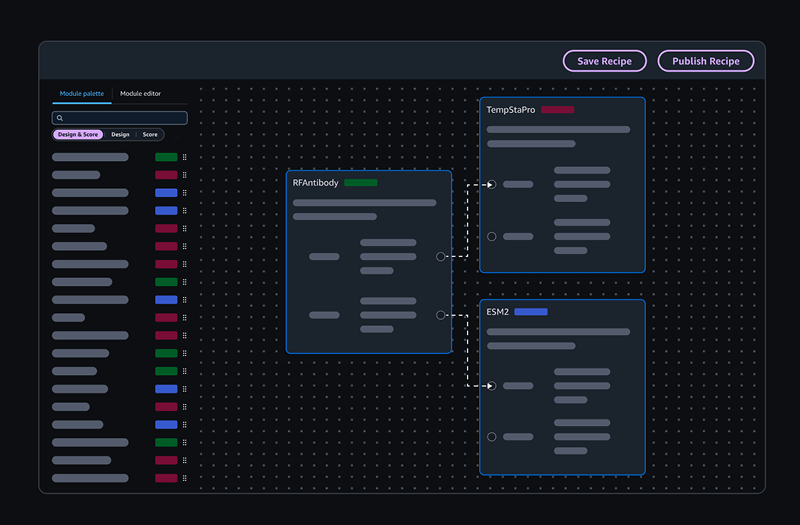The height and width of the screenshot is (525, 800).
Task: Click the Save Recipe button
Action: coord(604,61)
